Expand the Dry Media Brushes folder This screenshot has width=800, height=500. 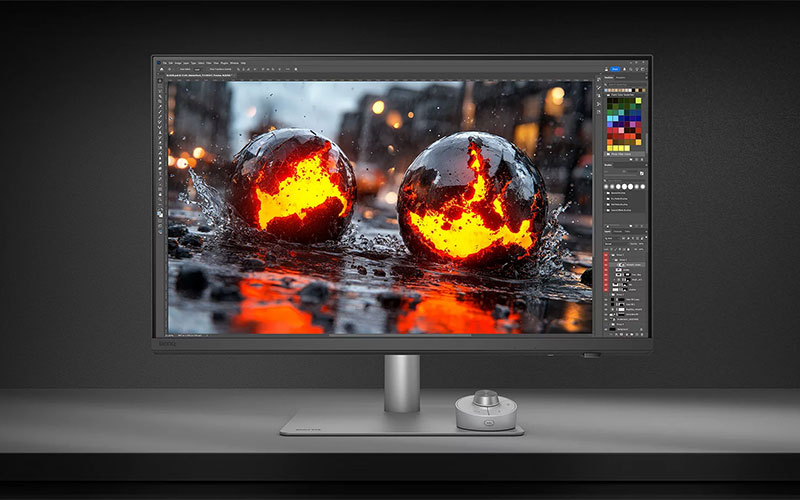coord(605,199)
